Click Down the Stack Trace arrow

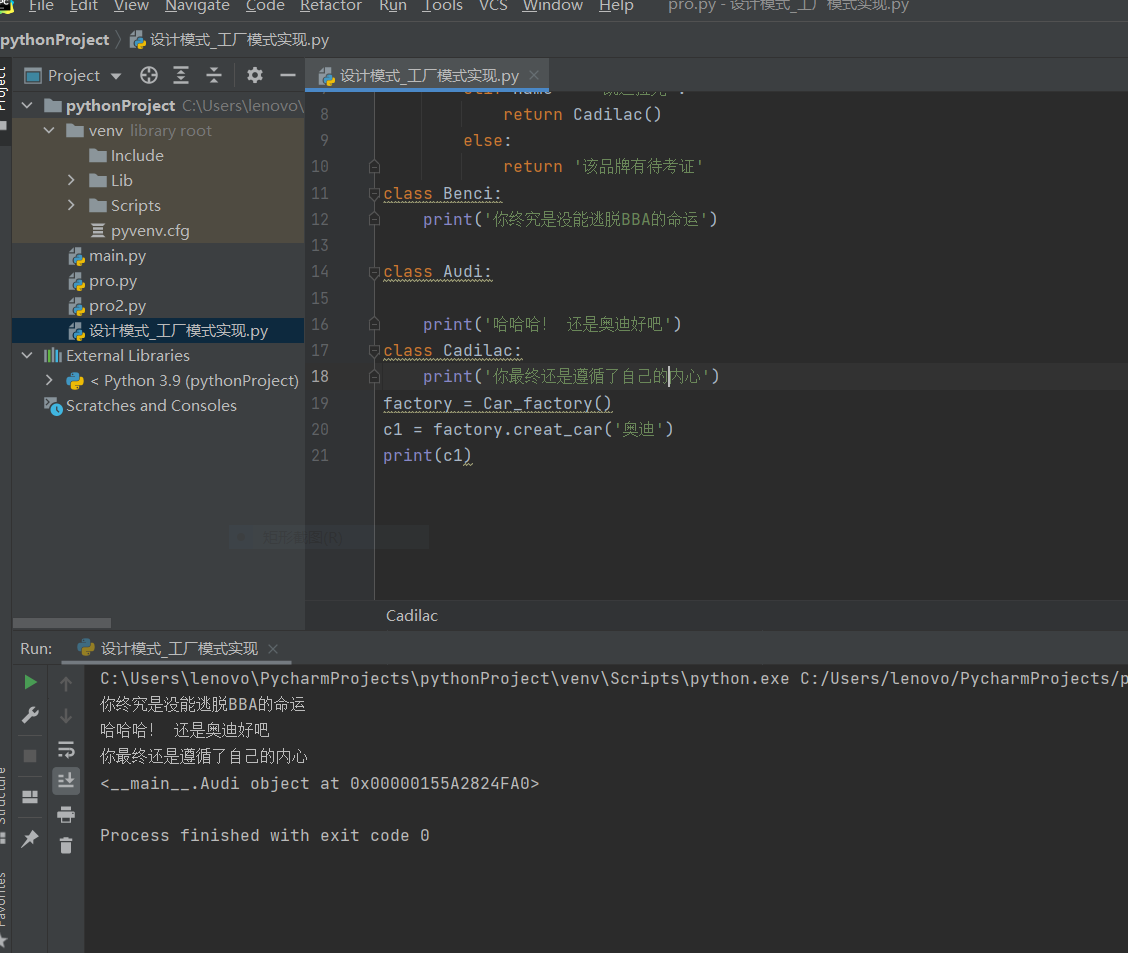pyautogui.click(x=65, y=716)
